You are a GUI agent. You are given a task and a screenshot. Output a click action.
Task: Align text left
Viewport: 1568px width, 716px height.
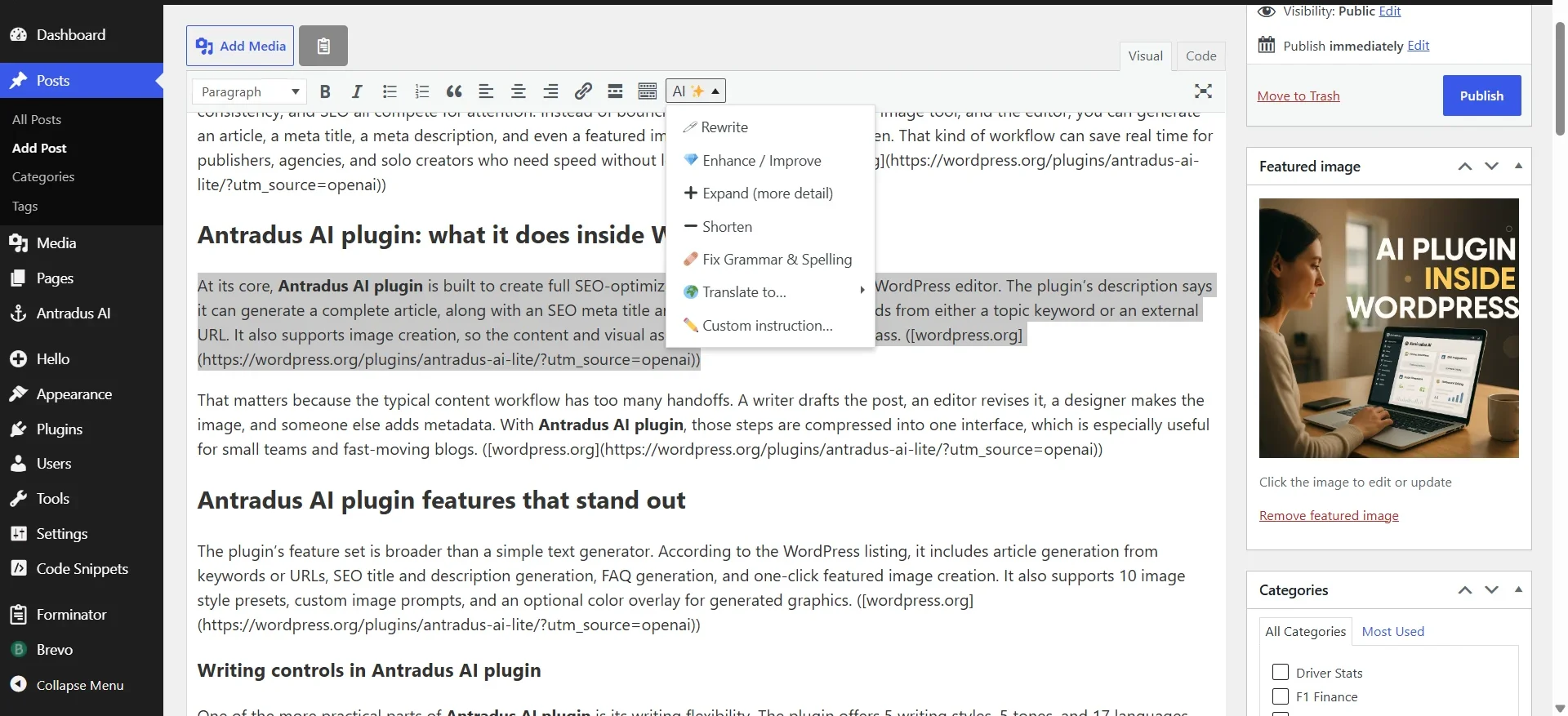point(486,91)
